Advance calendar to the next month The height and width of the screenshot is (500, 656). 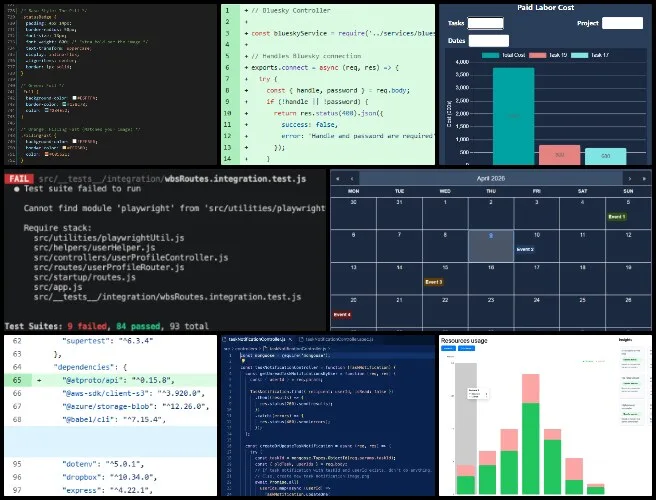[x=629, y=178]
